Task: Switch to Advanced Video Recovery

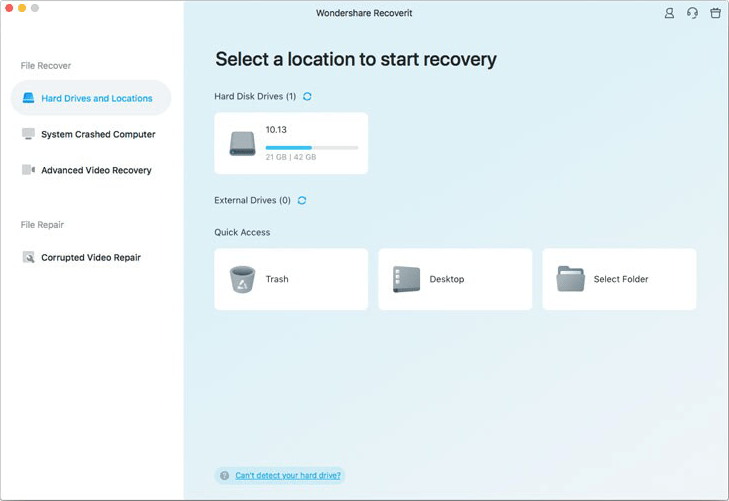Action: pyautogui.click(x=96, y=170)
